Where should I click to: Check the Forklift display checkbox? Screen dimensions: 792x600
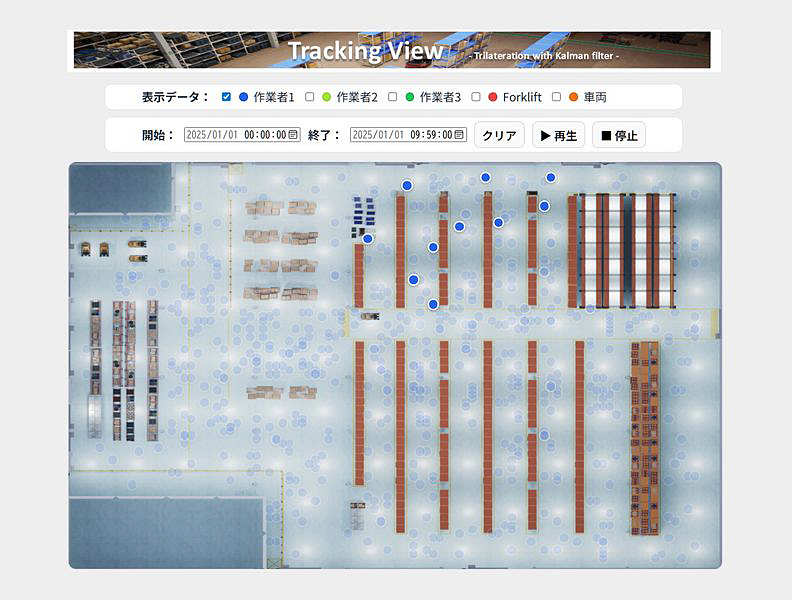point(476,97)
